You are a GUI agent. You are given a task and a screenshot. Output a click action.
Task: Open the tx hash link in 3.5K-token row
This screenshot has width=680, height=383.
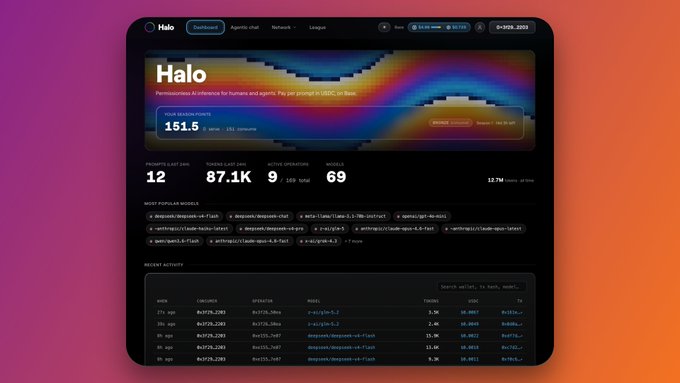point(512,312)
